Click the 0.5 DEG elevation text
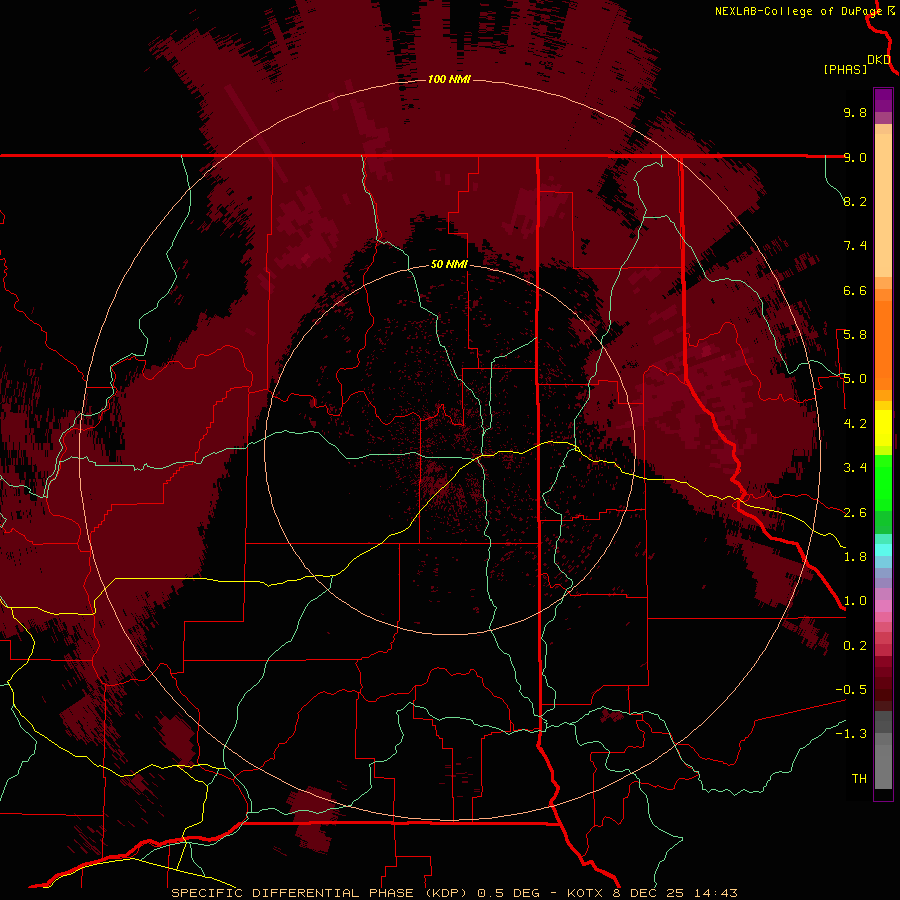The width and height of the screenshot is (900, 900). pyautogui.click(x=509, y=893)
